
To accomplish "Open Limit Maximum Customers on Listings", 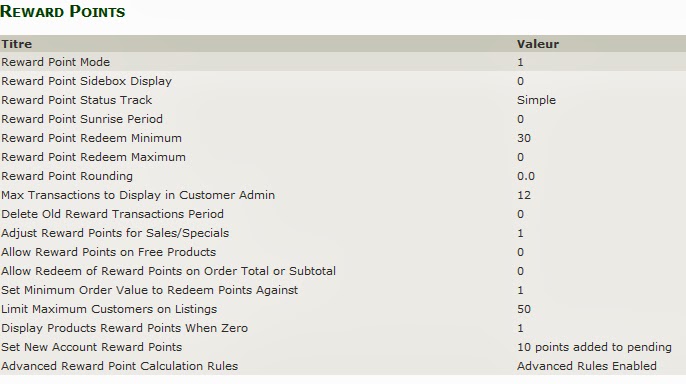I will click(x=343, y=309).
